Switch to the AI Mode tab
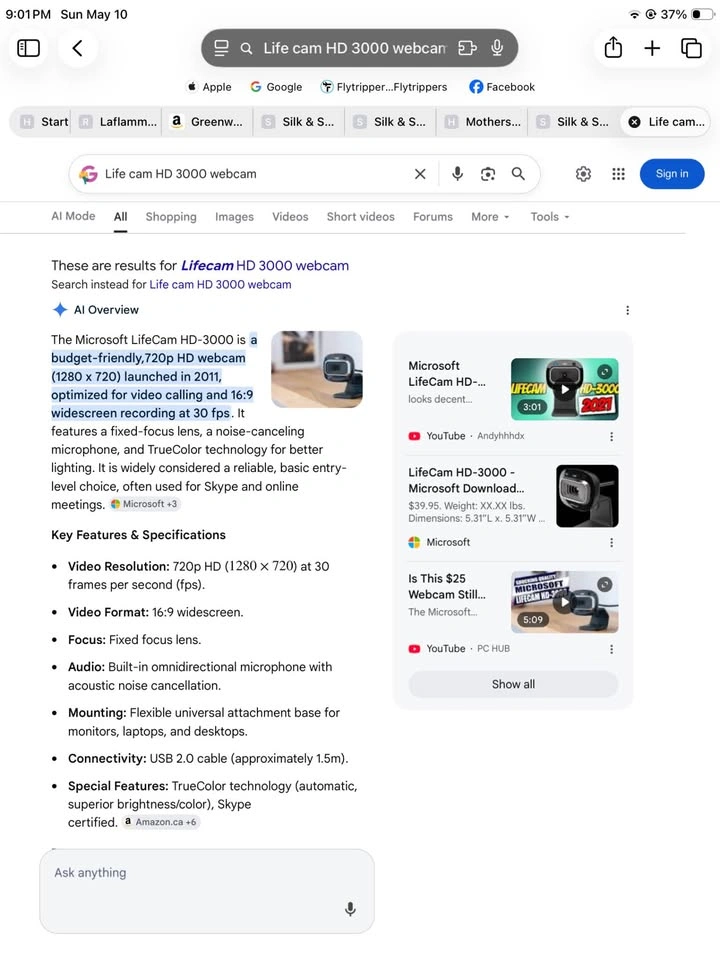The image size is (720, 960). click(73, 216)
